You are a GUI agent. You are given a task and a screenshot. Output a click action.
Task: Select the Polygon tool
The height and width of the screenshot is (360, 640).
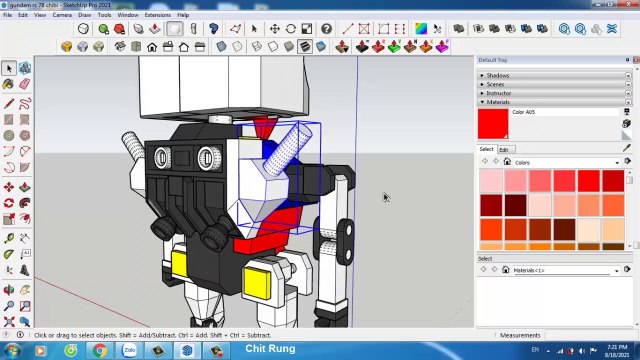click(25, 135)
